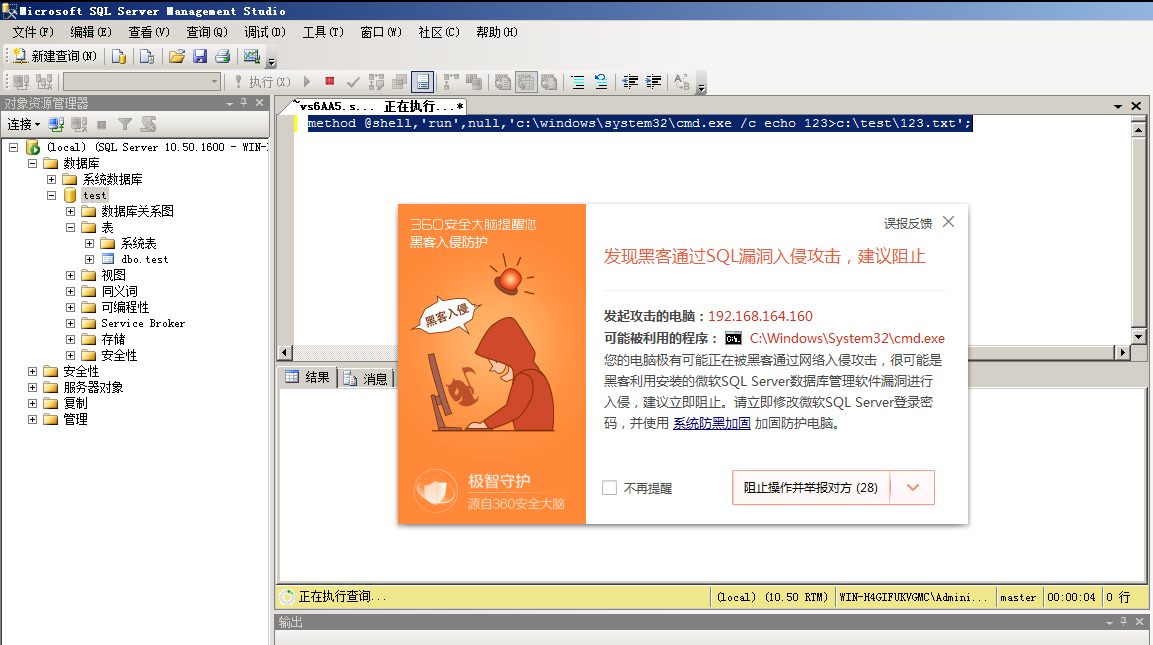Click the Object Explorer filter icon
The height and width of the screenshot is (645, 1153).
point(125,124)
